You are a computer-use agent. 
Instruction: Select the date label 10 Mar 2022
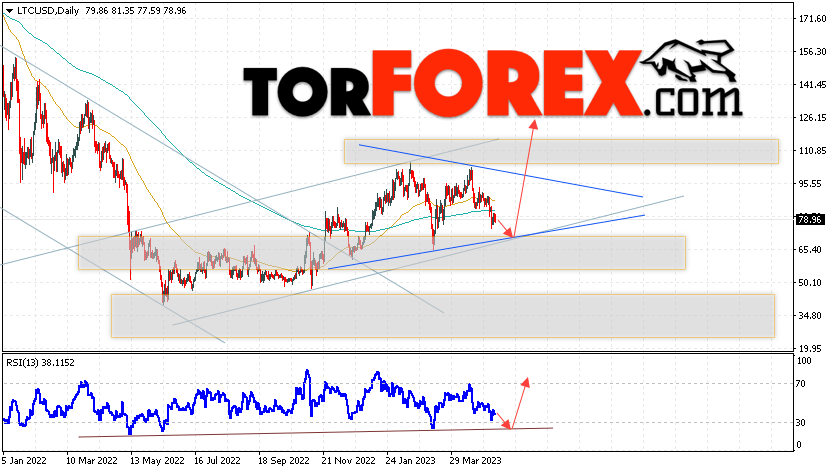[x=92, y=460]
